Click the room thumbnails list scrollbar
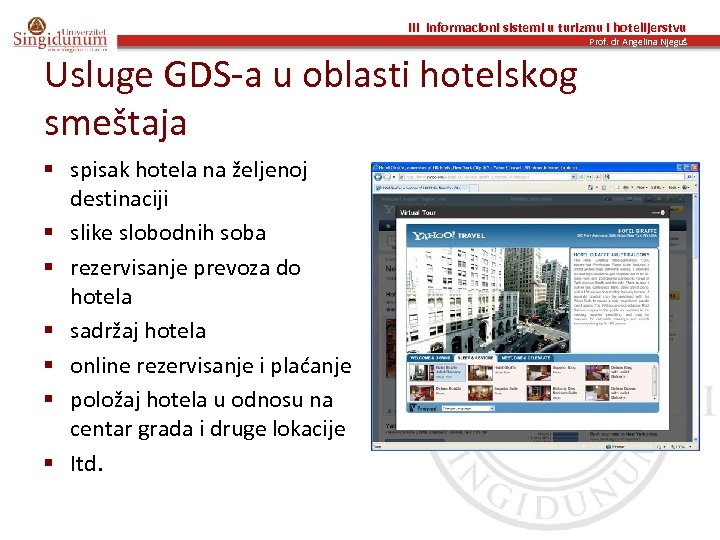This screenshot has height=540, width=720. (x=654, y=381)
